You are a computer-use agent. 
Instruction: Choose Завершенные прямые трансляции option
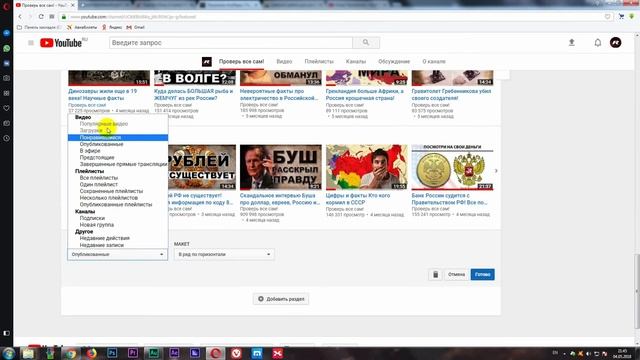[123, 164]
